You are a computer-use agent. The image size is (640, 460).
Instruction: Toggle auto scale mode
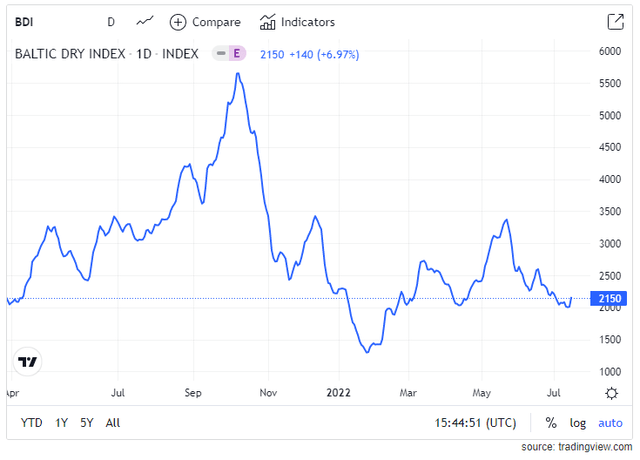point(610,423)
